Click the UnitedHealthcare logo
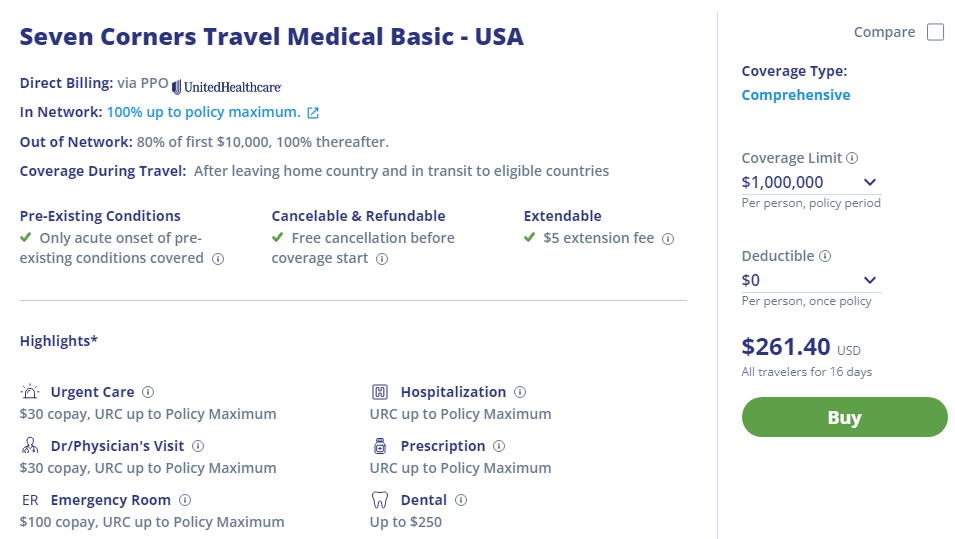This screenshot has width=955, height=539. (227, 86)
